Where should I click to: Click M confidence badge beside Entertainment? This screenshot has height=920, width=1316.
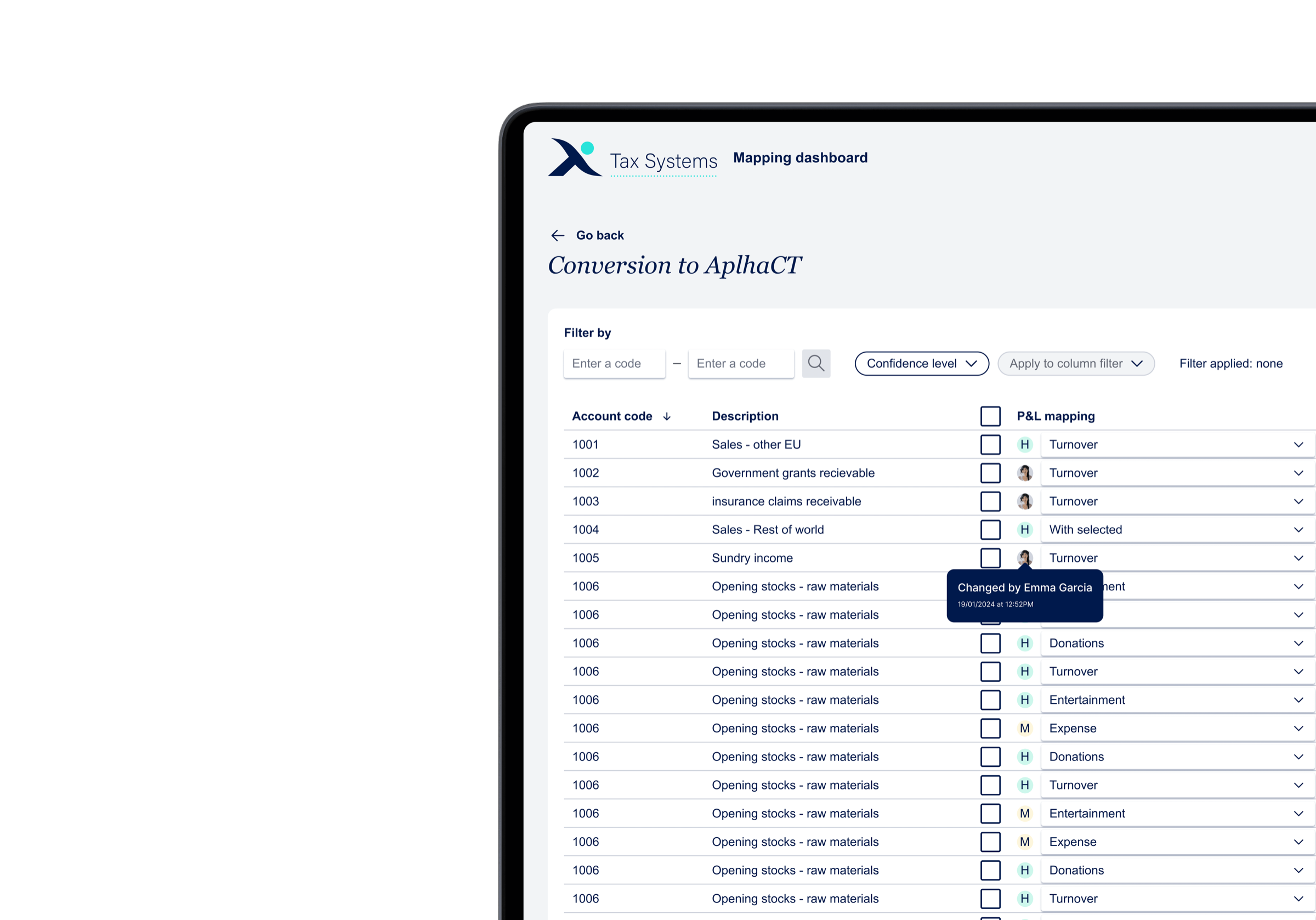[1024, 814]
